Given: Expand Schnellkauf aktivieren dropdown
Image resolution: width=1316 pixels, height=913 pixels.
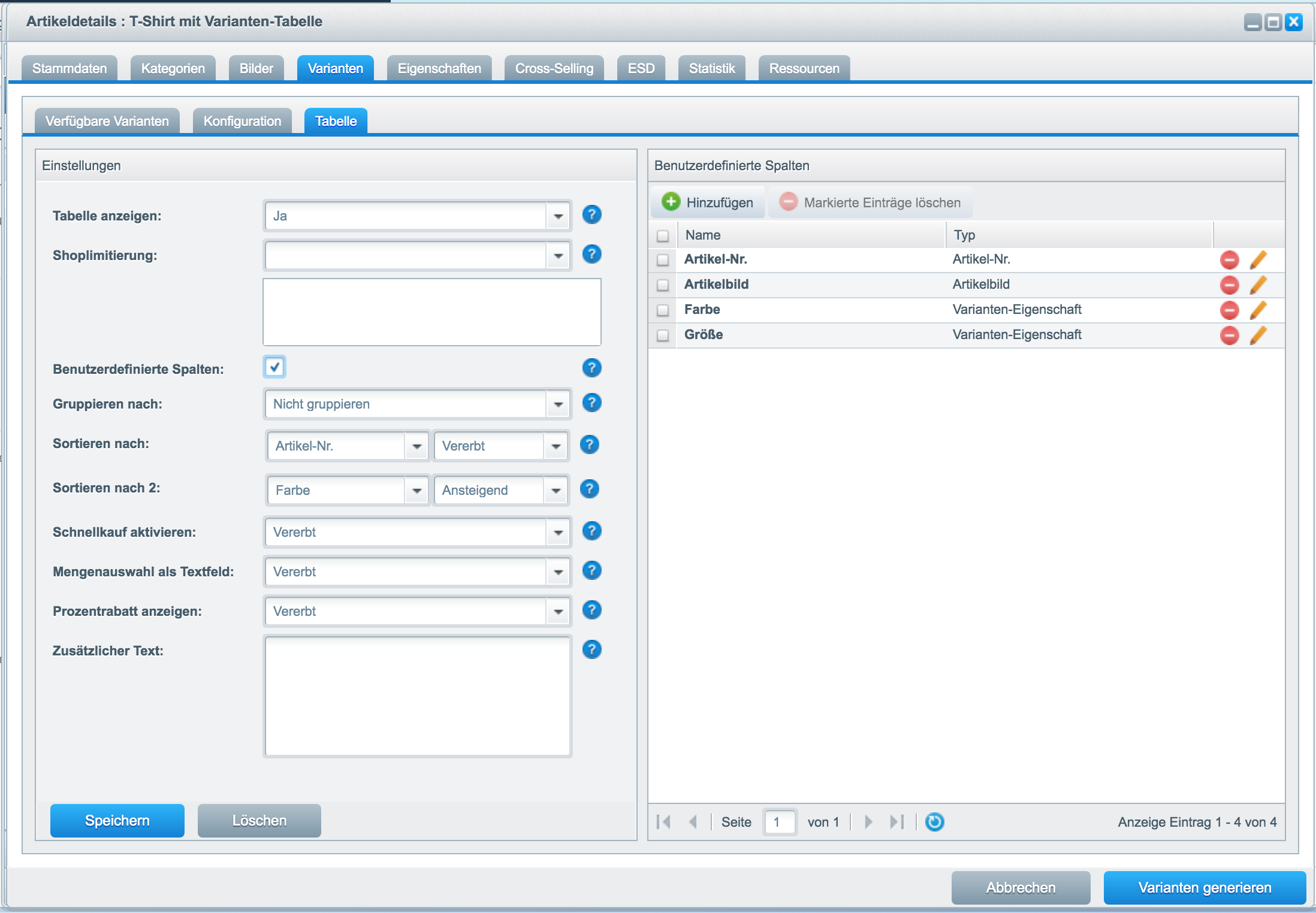Looking at the screenshot, I should click(x=558, y=533).
